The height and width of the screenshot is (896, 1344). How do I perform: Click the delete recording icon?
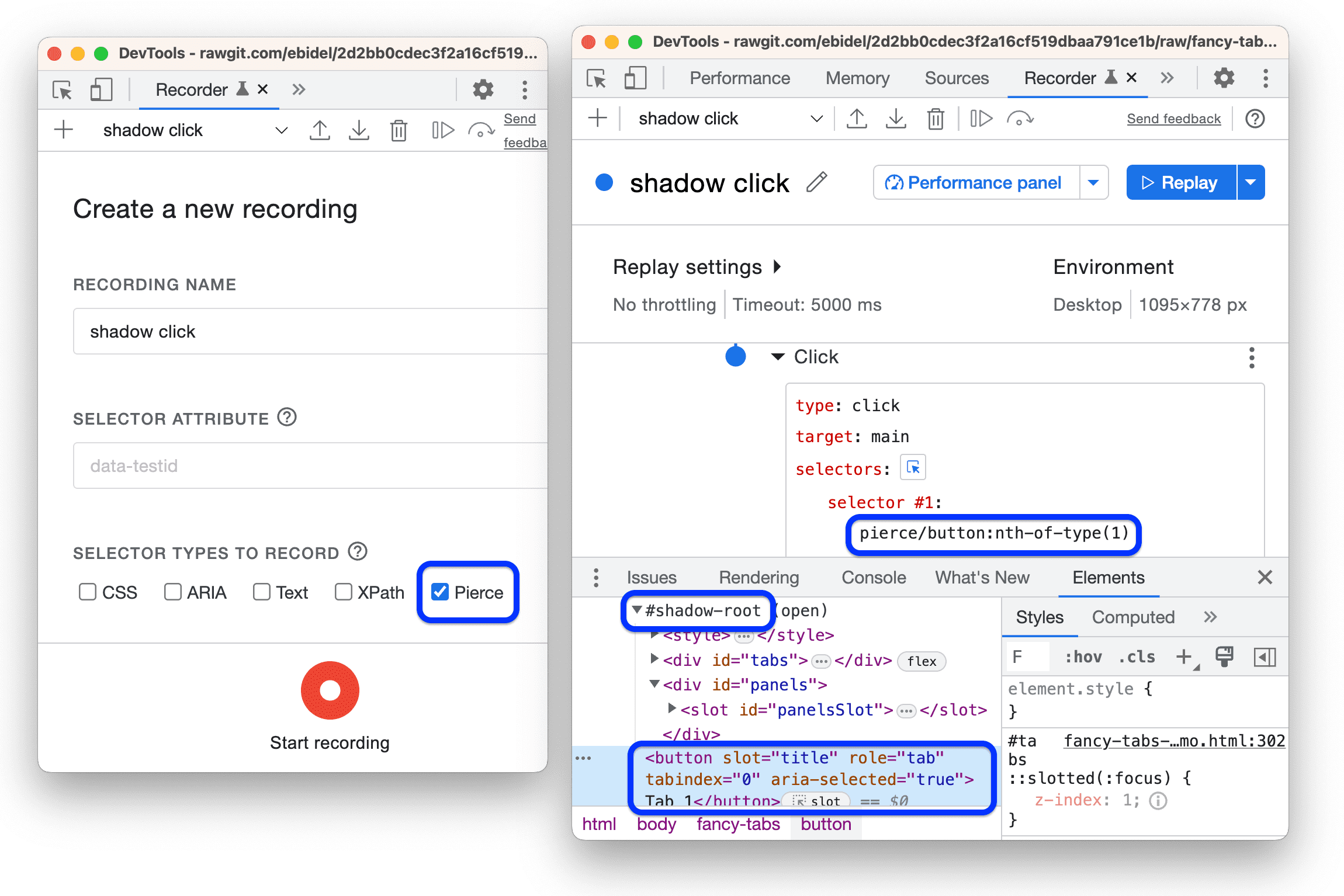[398, 132]
